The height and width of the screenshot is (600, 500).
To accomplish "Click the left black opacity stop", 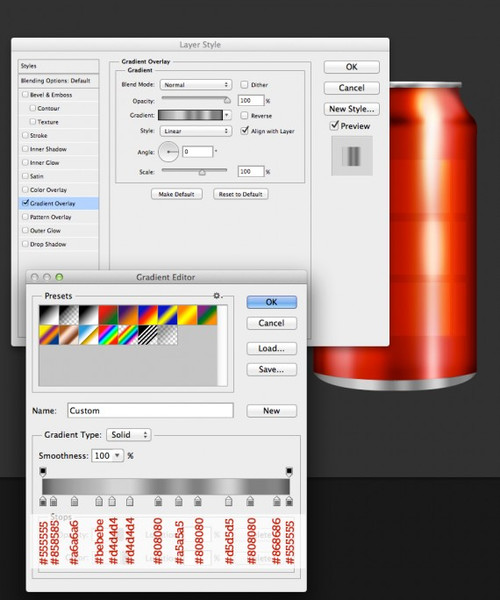I will [x=43, y=471].
